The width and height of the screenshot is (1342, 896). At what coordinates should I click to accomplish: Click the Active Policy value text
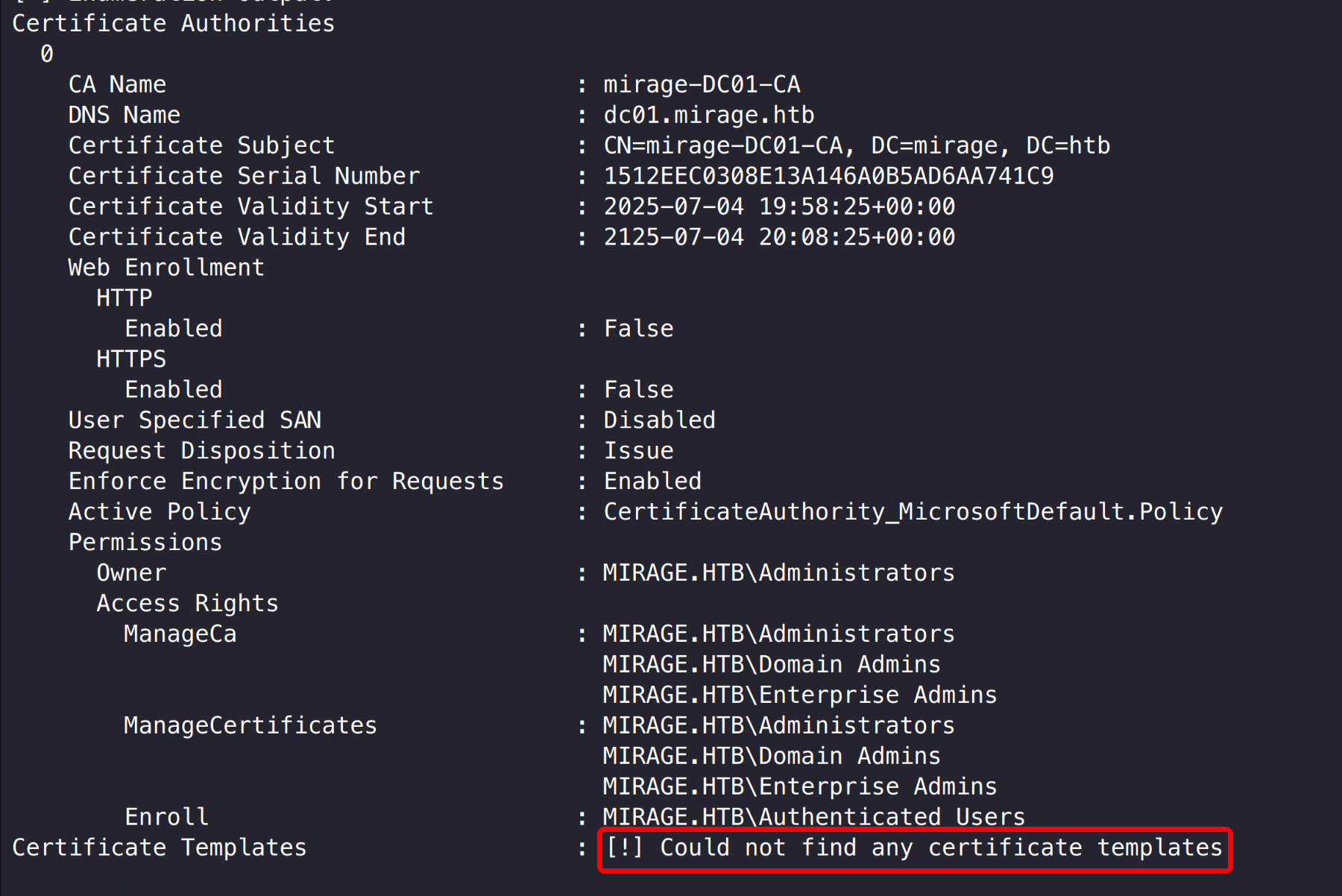(x=913, y=512)
